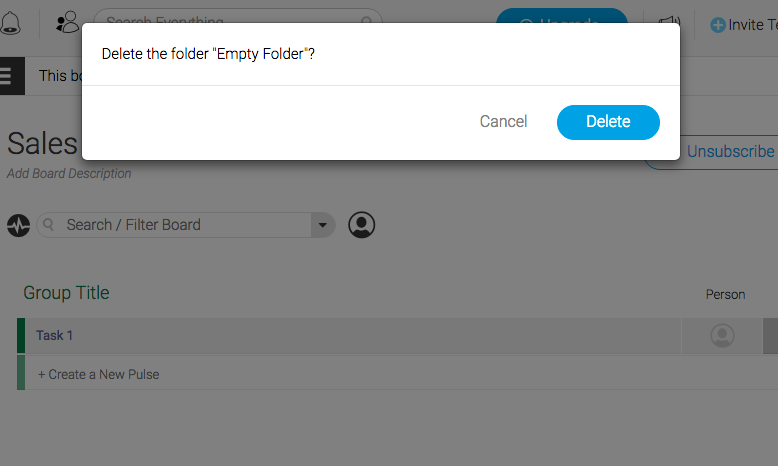Screen dimensions: 778x466
Task: Confirm with the Delete button
Action: pos(608,122)
